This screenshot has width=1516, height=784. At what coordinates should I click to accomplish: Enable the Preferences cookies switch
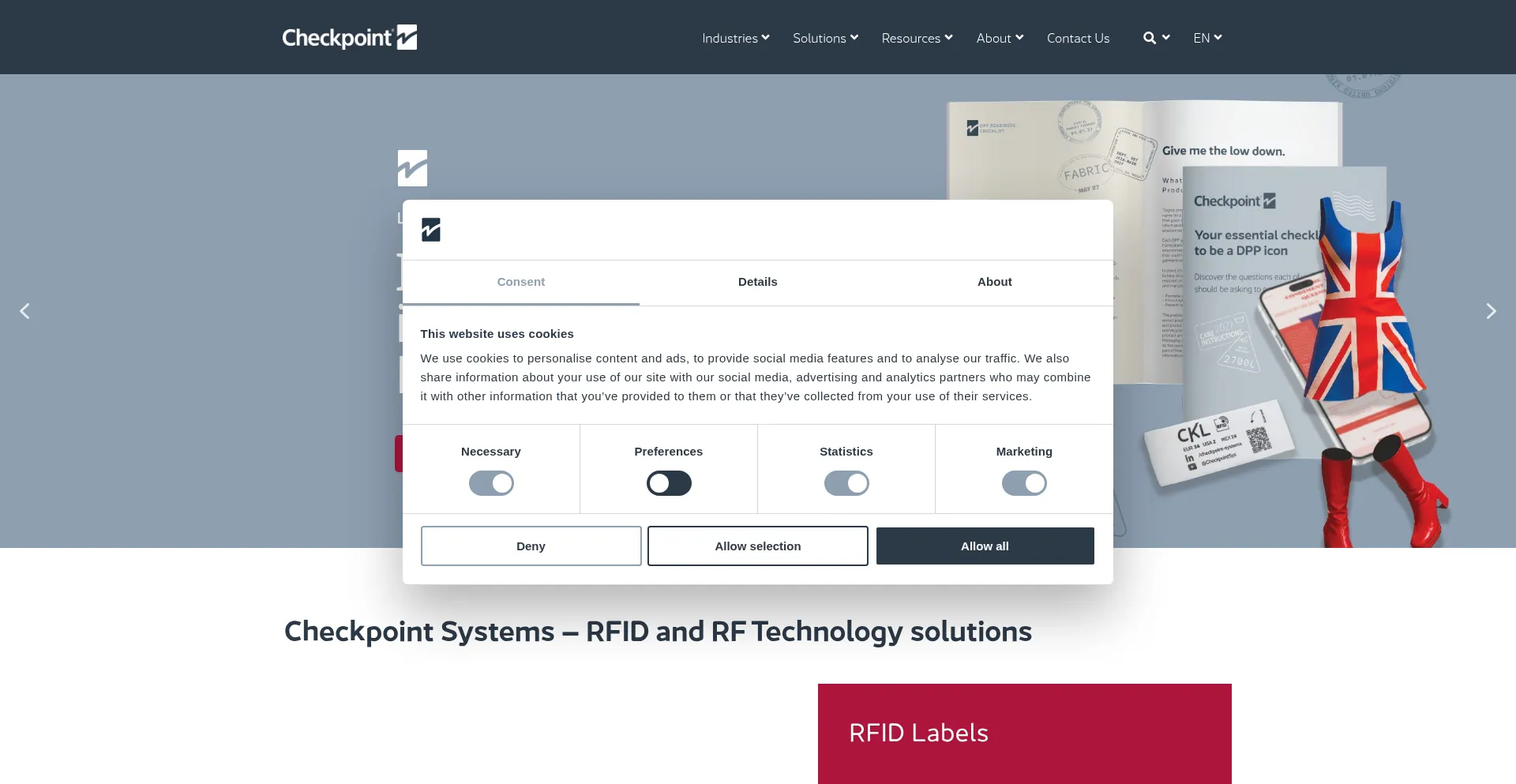point(669,483)
